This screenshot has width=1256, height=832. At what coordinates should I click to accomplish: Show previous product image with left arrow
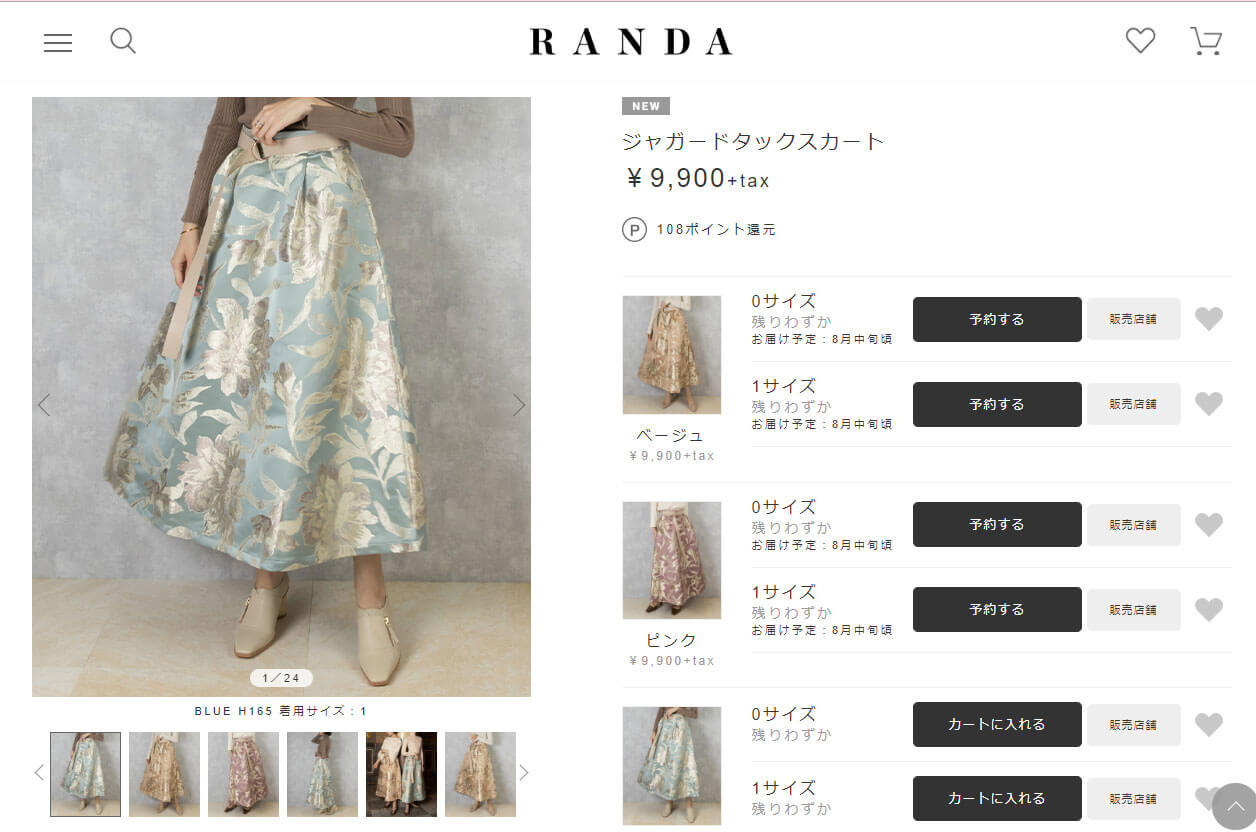(44, 405)
